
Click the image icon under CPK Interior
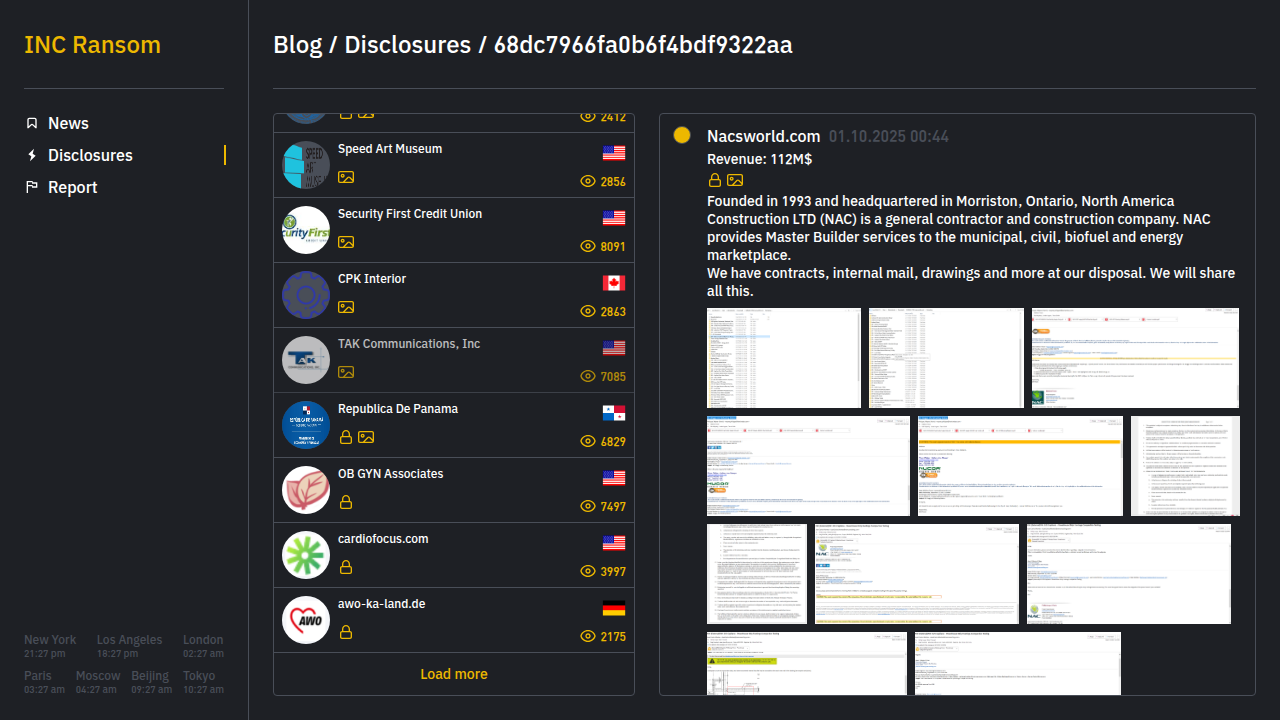point(346,307)
